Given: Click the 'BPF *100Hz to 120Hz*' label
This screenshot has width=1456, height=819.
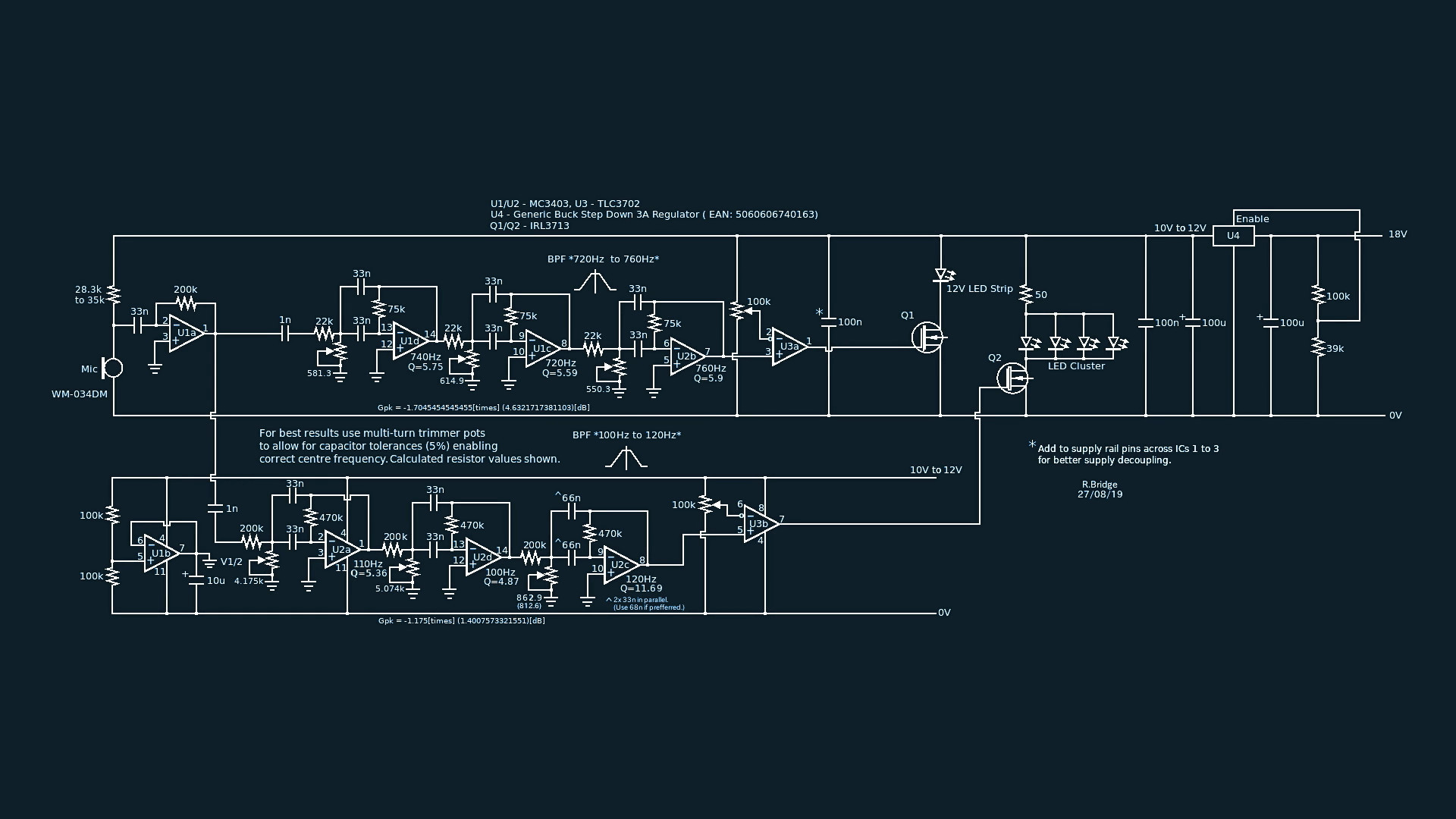Looking at the screenshot, I should pyautogui.click(x=626, y=435).
